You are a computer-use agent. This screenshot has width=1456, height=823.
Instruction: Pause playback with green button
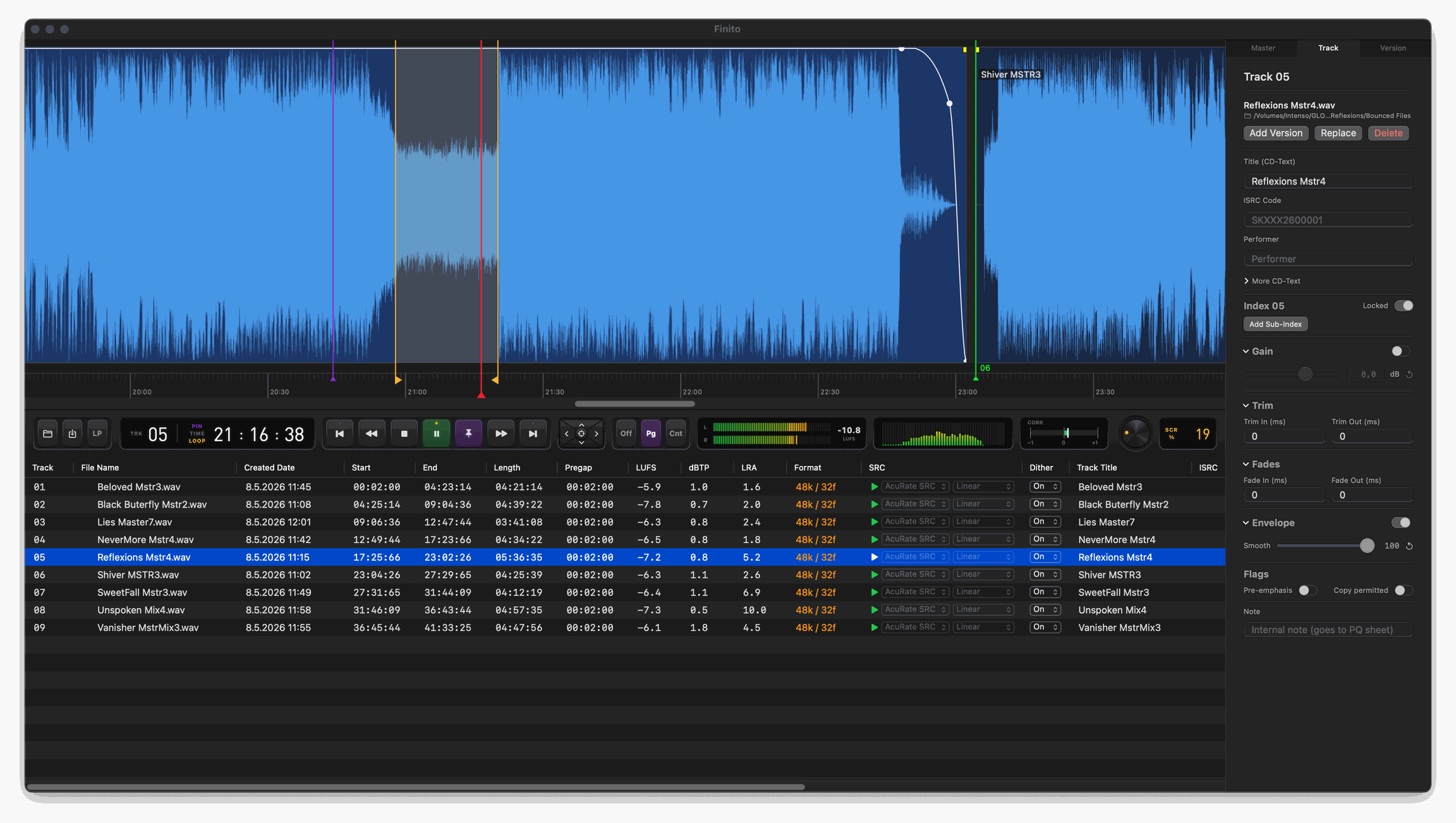coord(436,434)
